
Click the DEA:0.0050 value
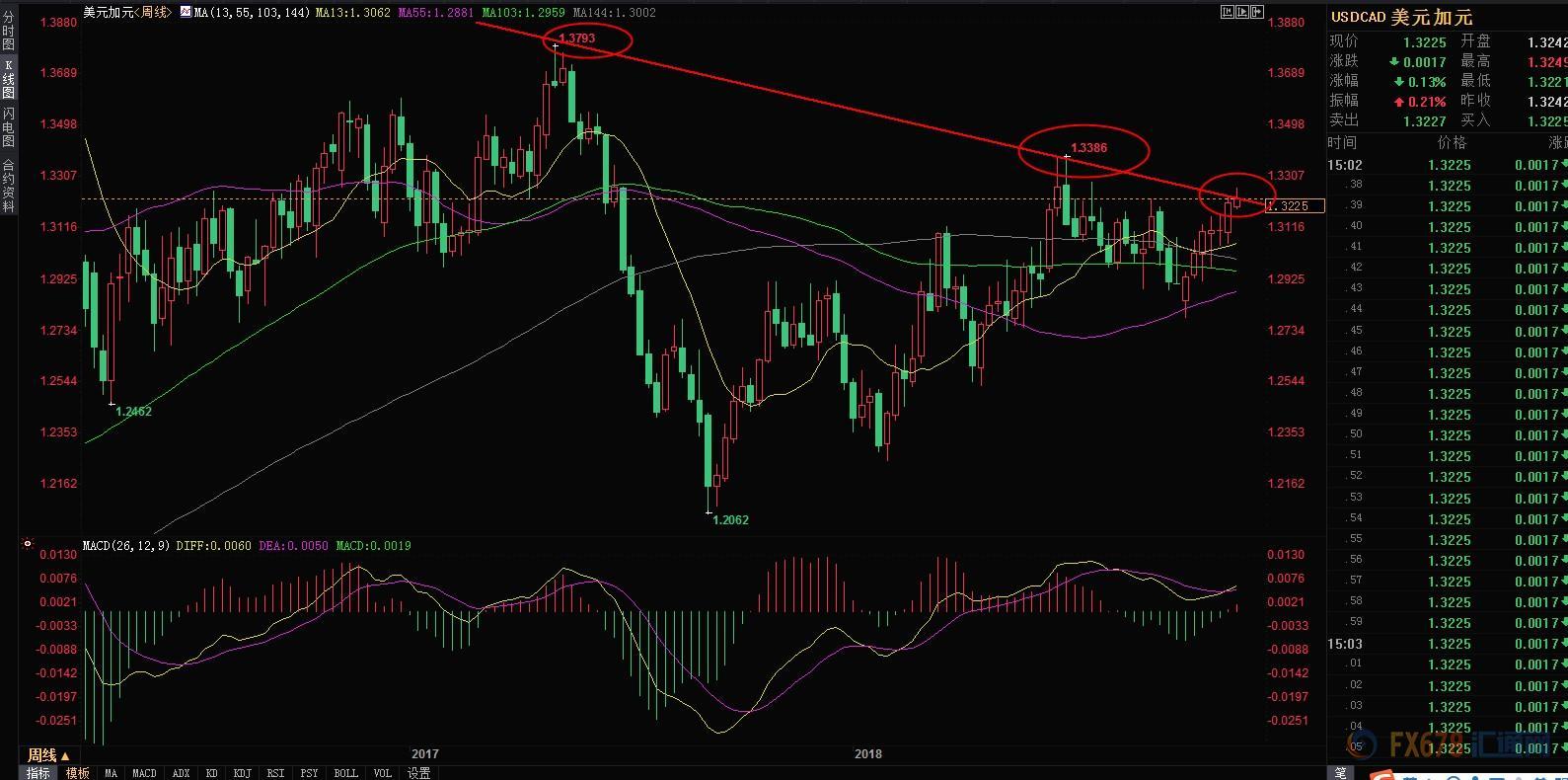pos(293,545)
